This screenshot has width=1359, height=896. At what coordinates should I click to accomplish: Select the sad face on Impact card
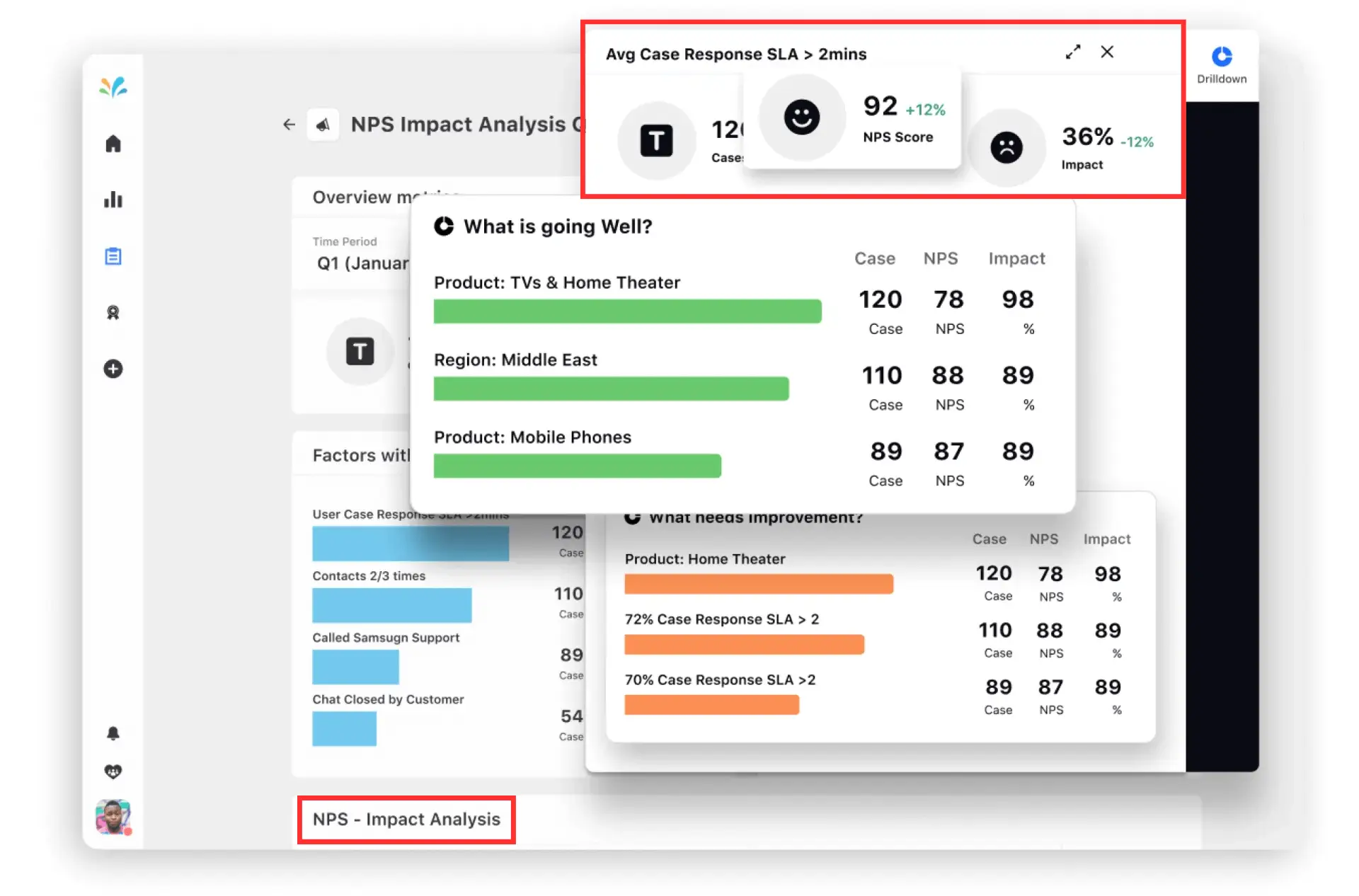pos(1008,147)
